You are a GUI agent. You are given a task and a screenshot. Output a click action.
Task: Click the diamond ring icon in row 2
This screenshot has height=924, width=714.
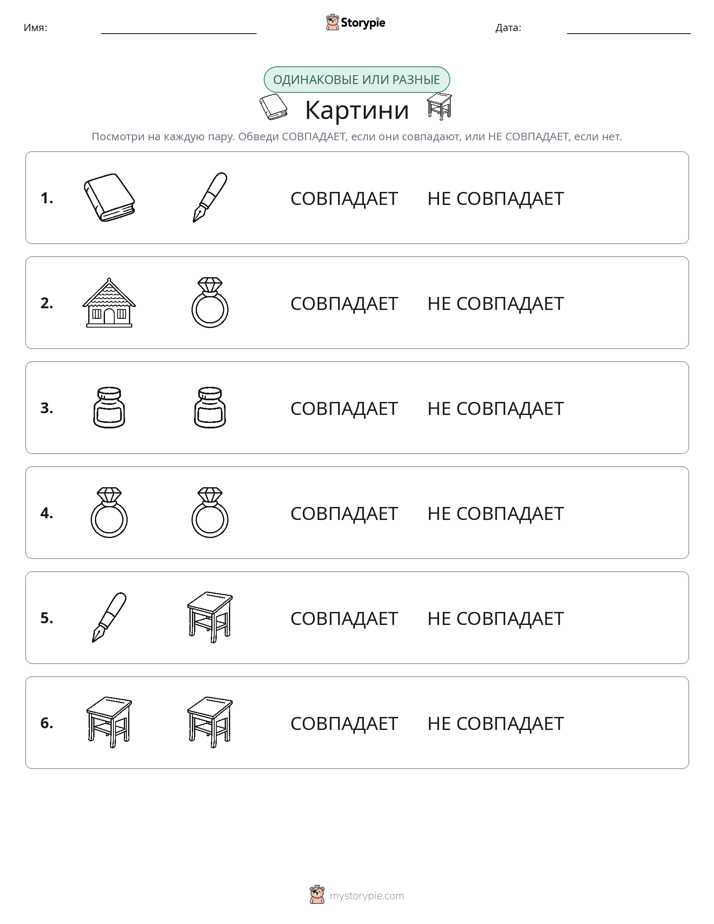click(x=210, y=302)
